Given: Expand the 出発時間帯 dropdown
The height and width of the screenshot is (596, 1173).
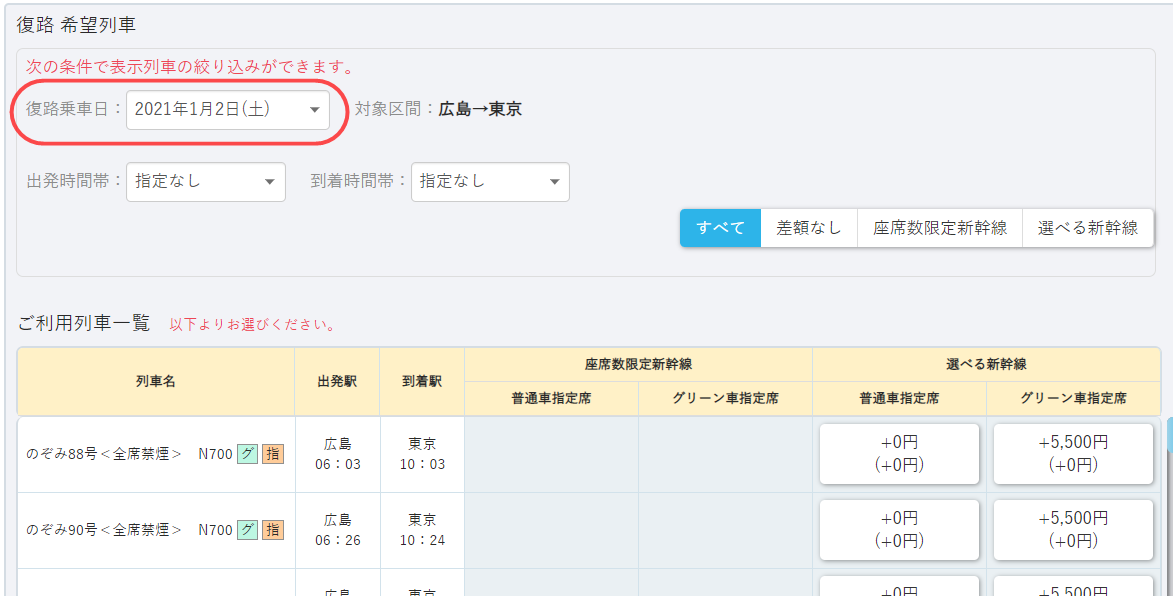Looking at the screenshot, I should point(206,182).
